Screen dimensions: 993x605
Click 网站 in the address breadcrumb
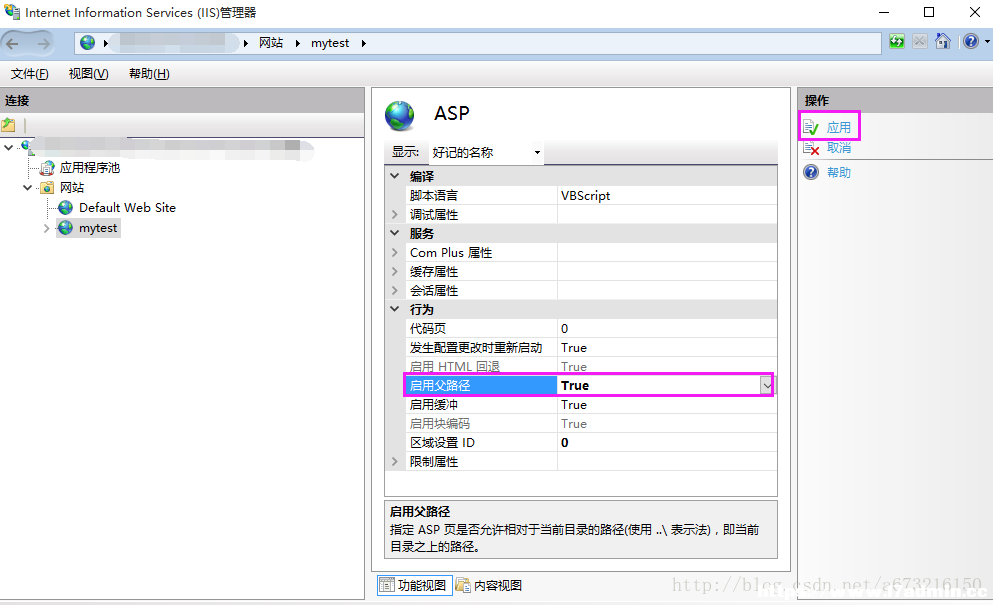pos(270,43)
